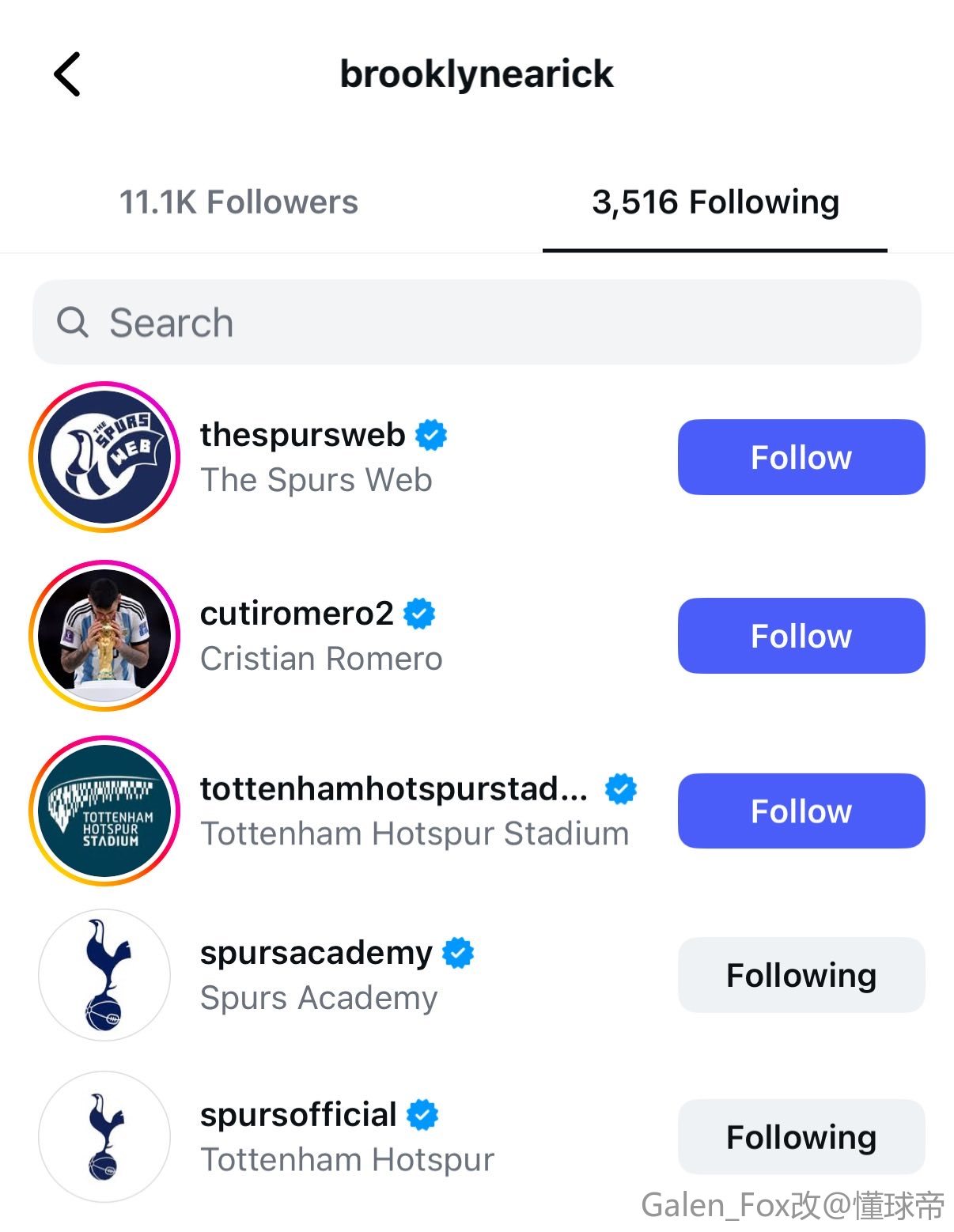Screen dimensions: 954x1232
Task: Follow the Tottenham Hotspur Stadium account
Action: click(801, 811)
